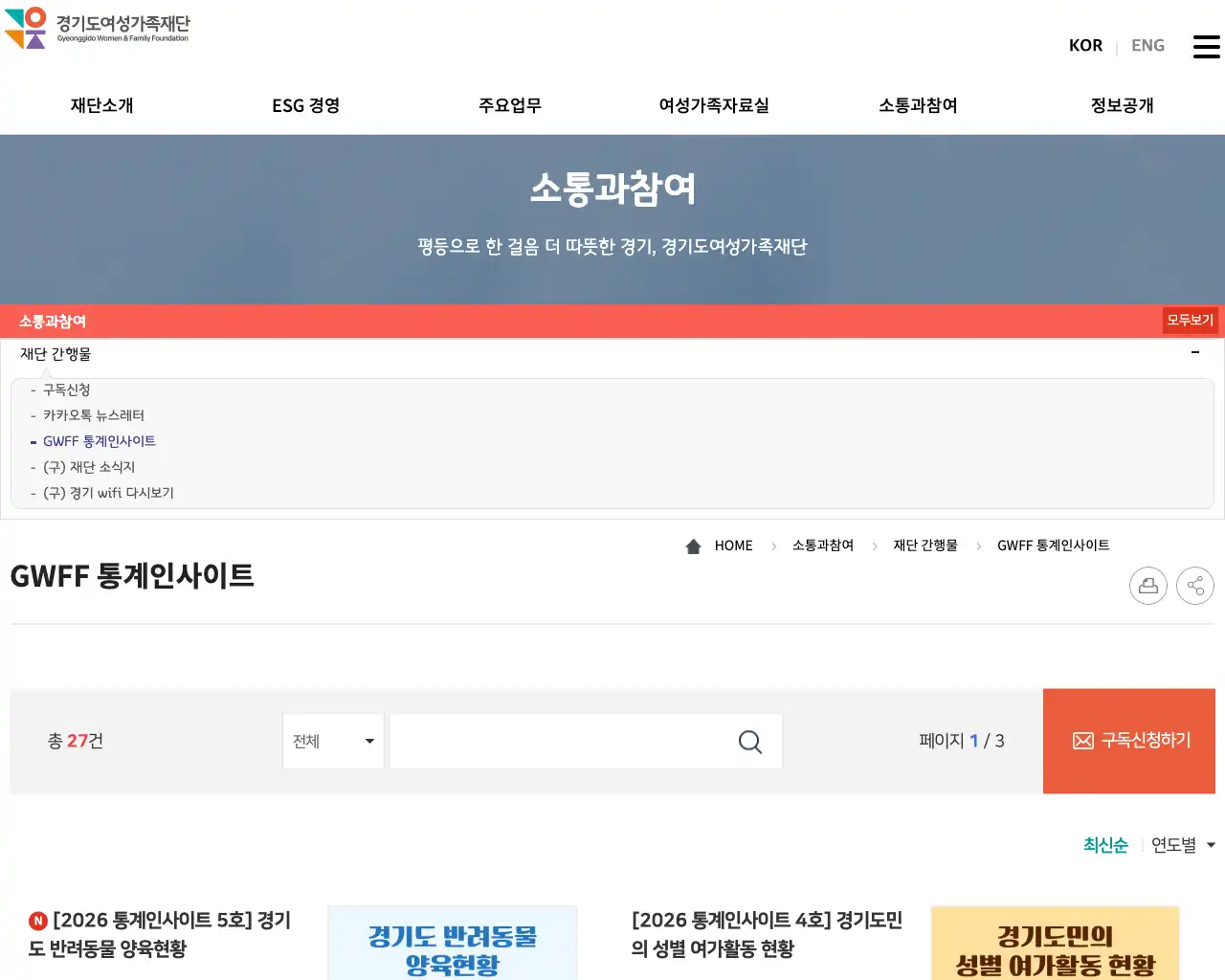Screen dimensions: 1225x980
Task: Open the 2026 통계인사이트 4호 여가활동 article
Action: point(767,935)
